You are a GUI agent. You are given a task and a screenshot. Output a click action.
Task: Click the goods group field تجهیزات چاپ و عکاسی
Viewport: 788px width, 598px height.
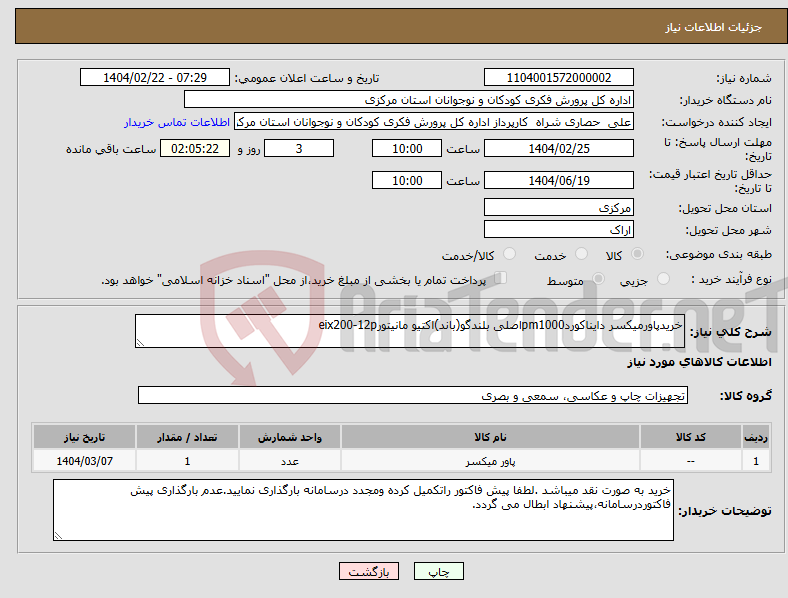[413, 395]
